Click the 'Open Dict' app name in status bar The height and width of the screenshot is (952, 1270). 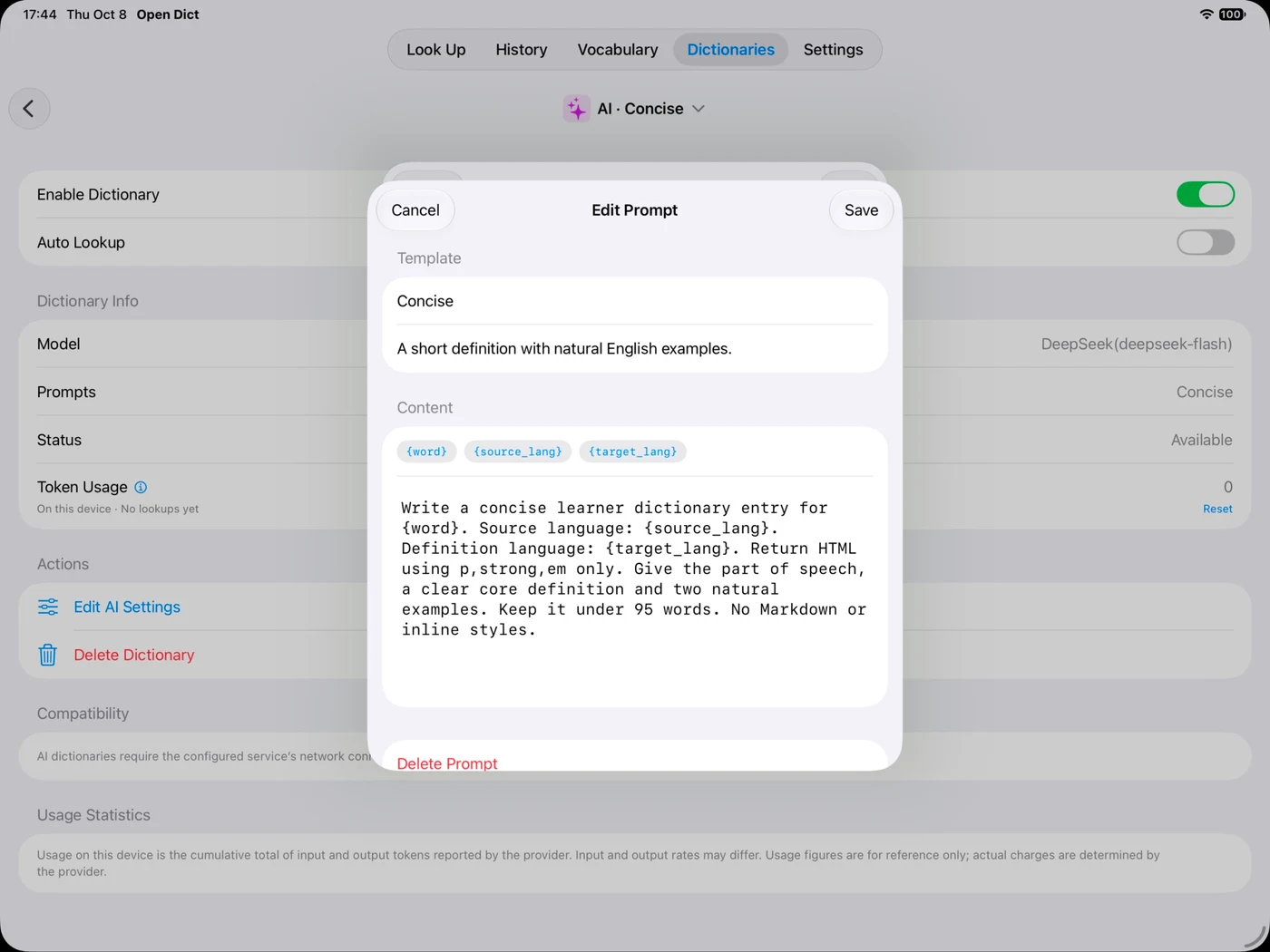tap(168, 15)
